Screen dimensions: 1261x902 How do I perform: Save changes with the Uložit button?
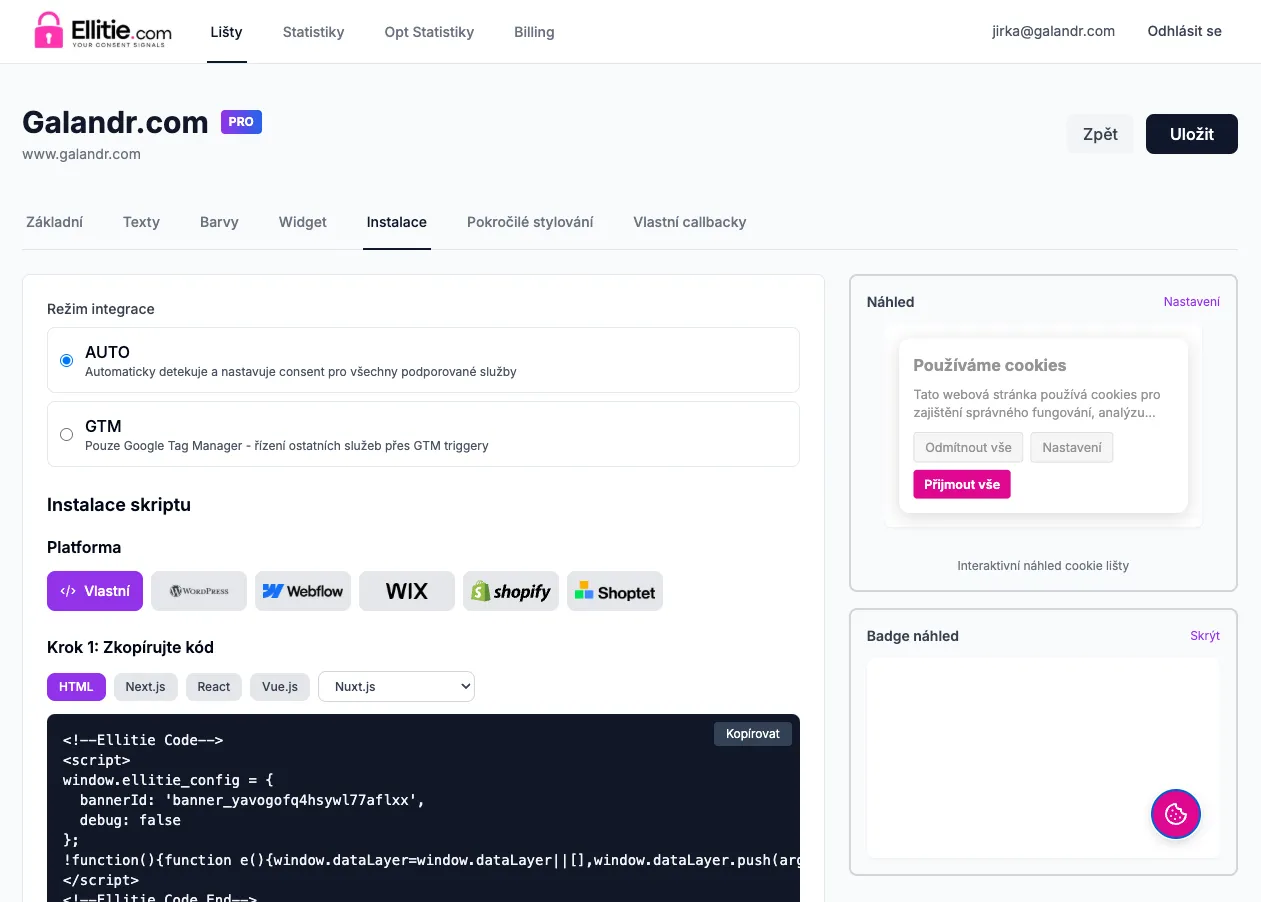[x=1191, y=133]
